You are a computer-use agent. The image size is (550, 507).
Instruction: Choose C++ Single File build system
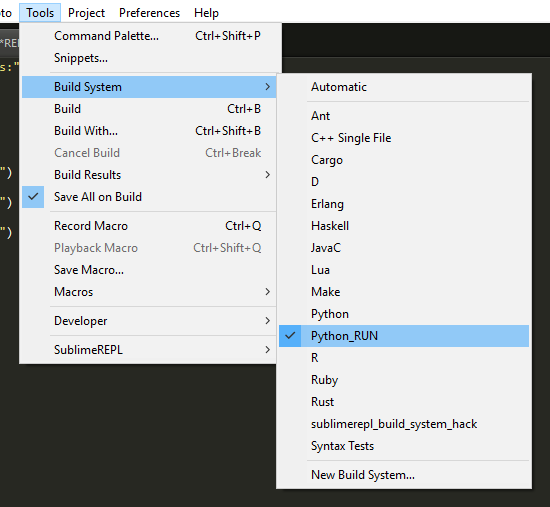pos(404,138)
